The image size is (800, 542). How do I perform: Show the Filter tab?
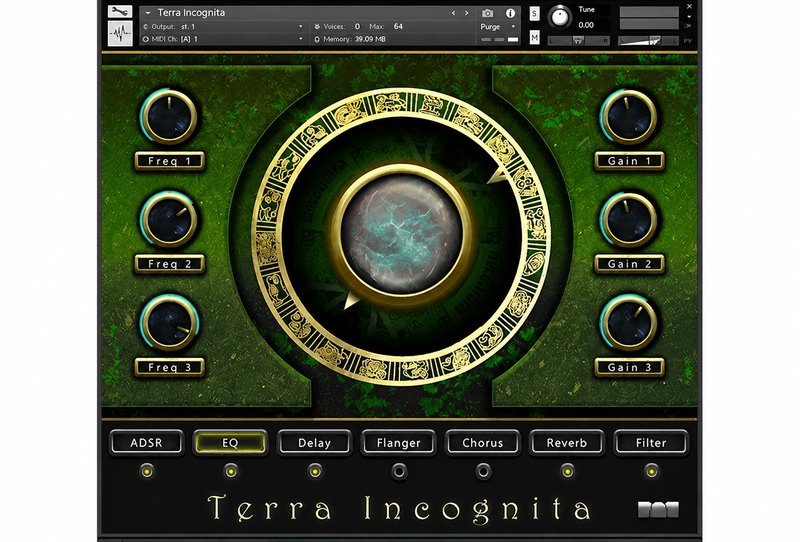651,442
